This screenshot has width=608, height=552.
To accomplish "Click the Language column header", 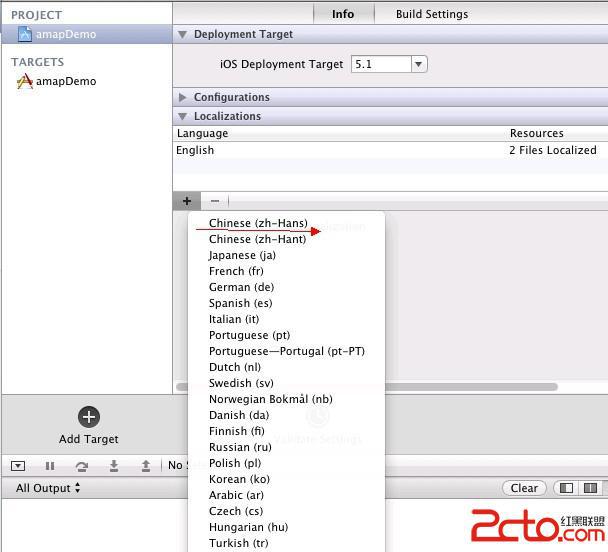I will coord(202,133).
